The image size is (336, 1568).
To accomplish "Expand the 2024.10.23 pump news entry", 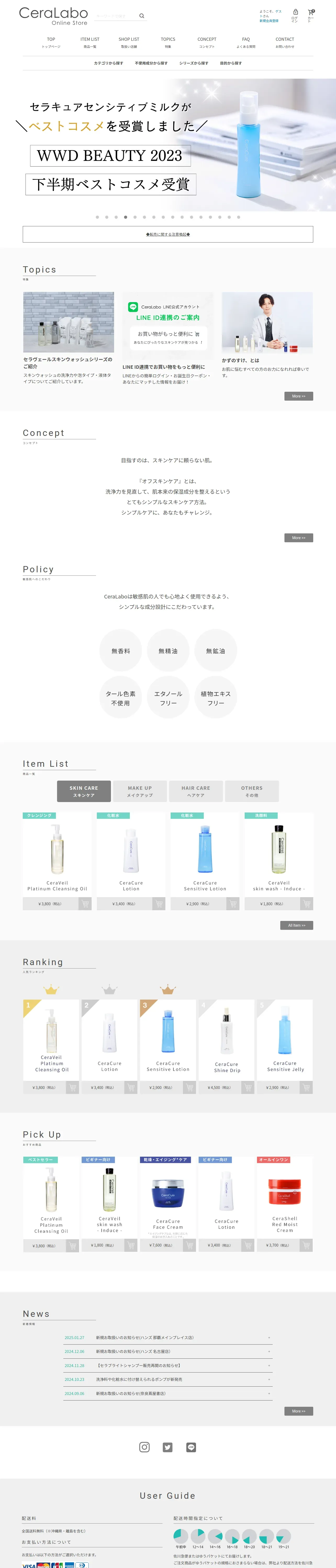I will point(168,1379).
